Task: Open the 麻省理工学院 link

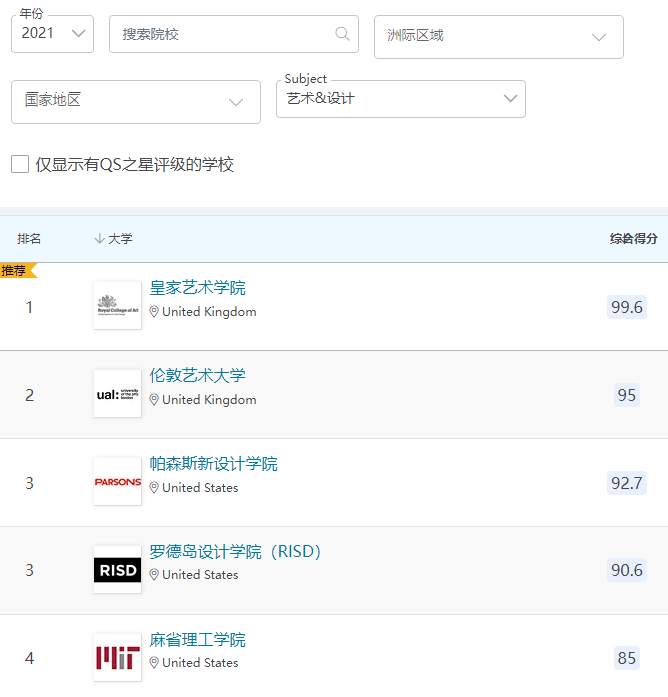Action: [x=197, y=640]
